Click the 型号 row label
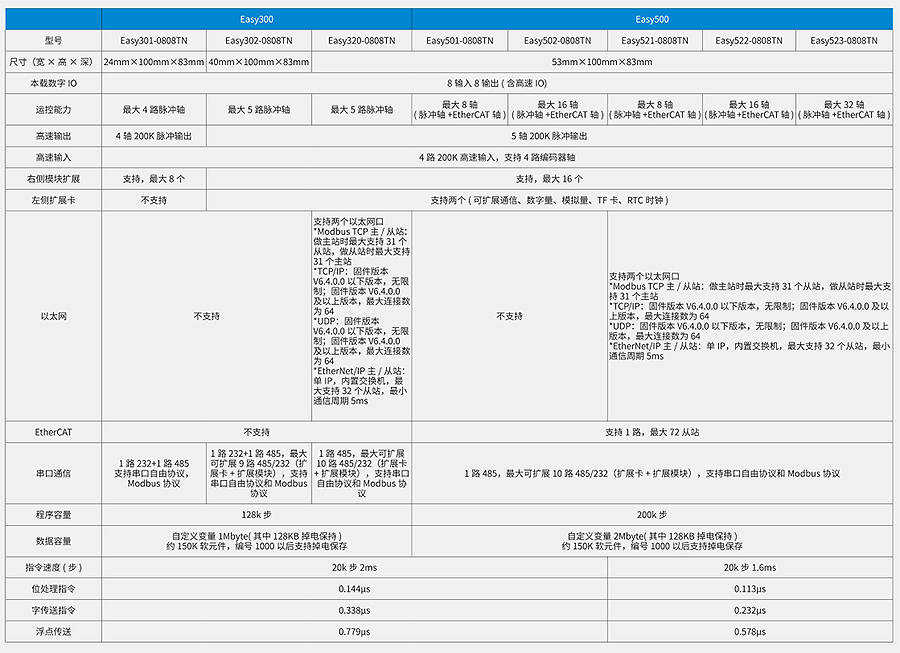 coord(53,41)
